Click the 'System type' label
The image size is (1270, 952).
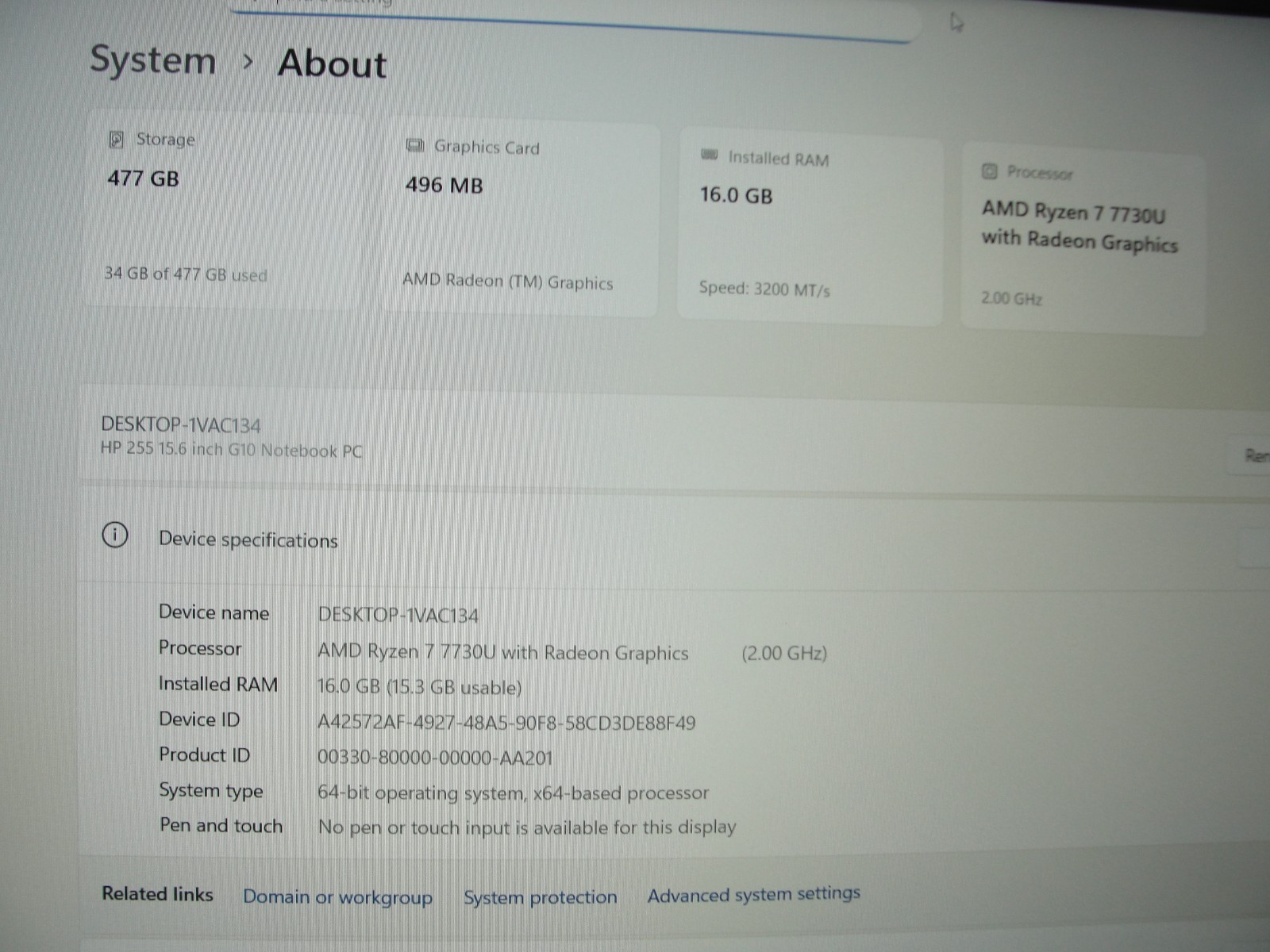pos(210,790)
